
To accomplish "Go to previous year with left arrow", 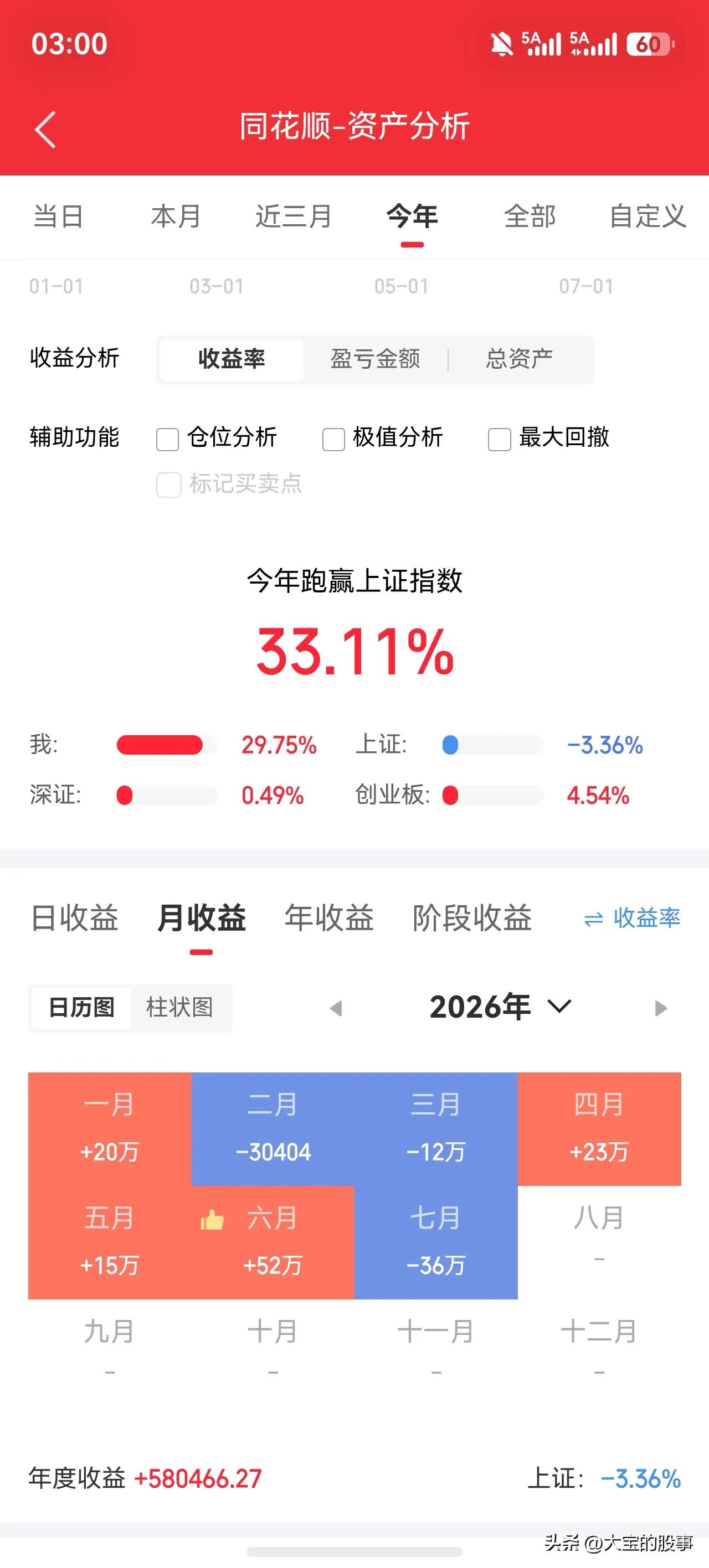I will 336,1008.
